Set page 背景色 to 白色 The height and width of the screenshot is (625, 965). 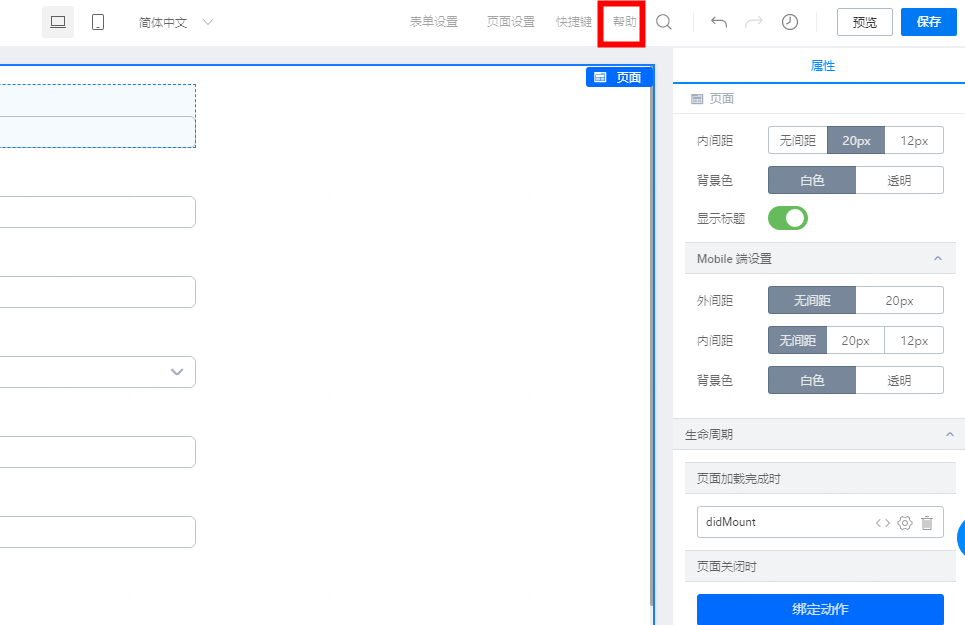click(x=812, y=180)
